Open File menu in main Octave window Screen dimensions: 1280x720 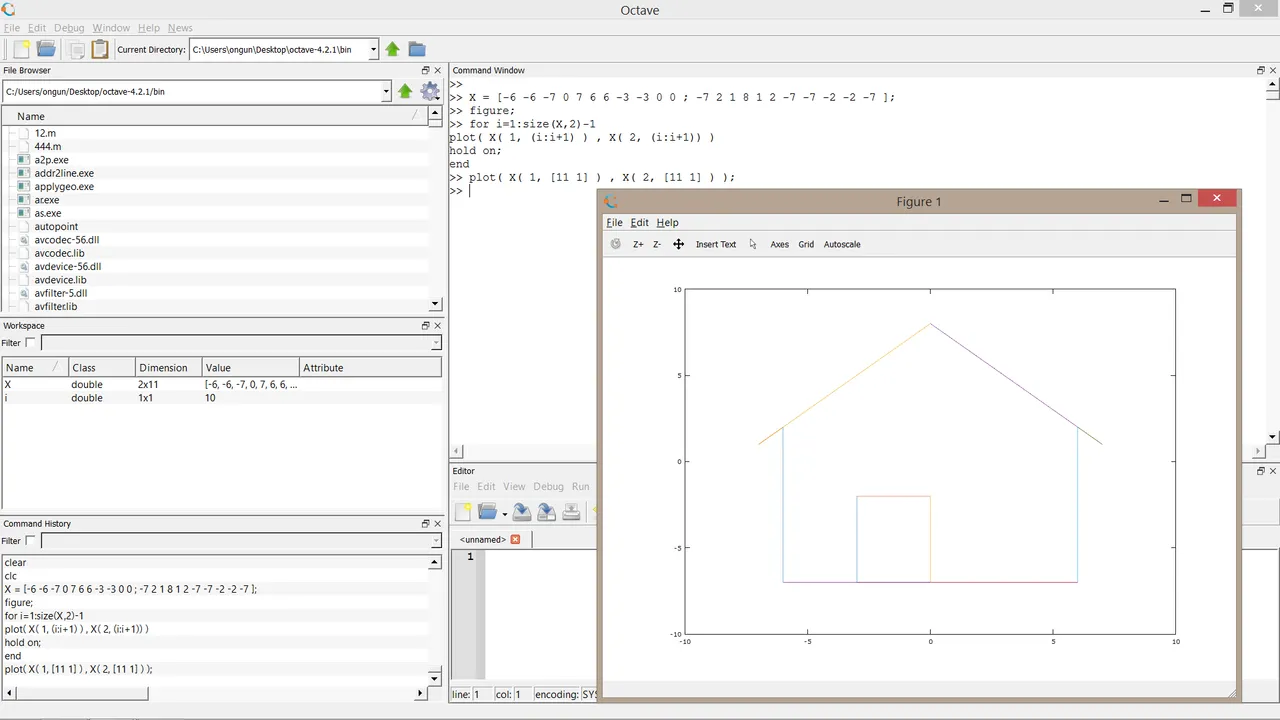click(x=12, y=28)
